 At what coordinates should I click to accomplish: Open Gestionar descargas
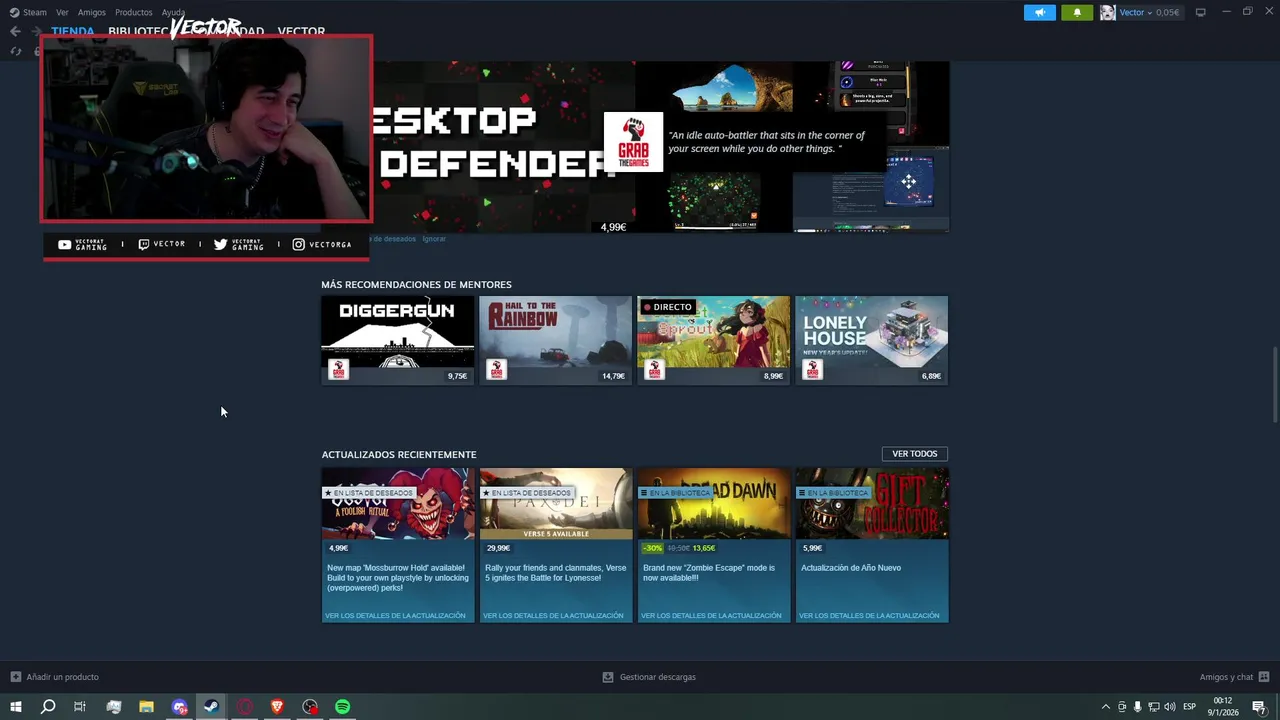(649, 677)
